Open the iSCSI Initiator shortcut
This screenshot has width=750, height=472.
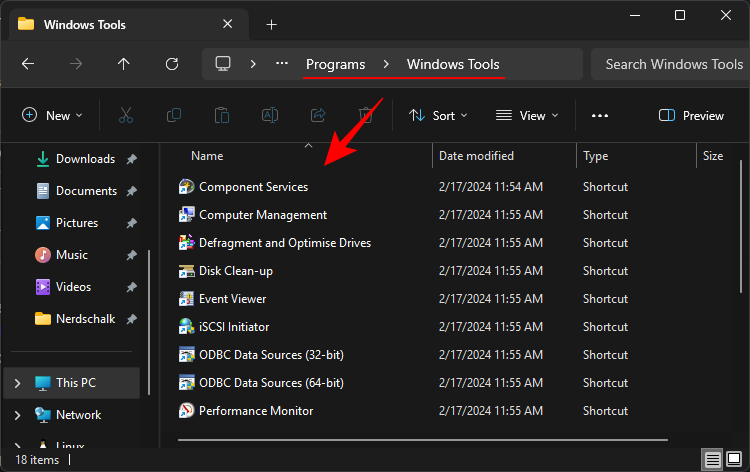click(x=233, y=327)
